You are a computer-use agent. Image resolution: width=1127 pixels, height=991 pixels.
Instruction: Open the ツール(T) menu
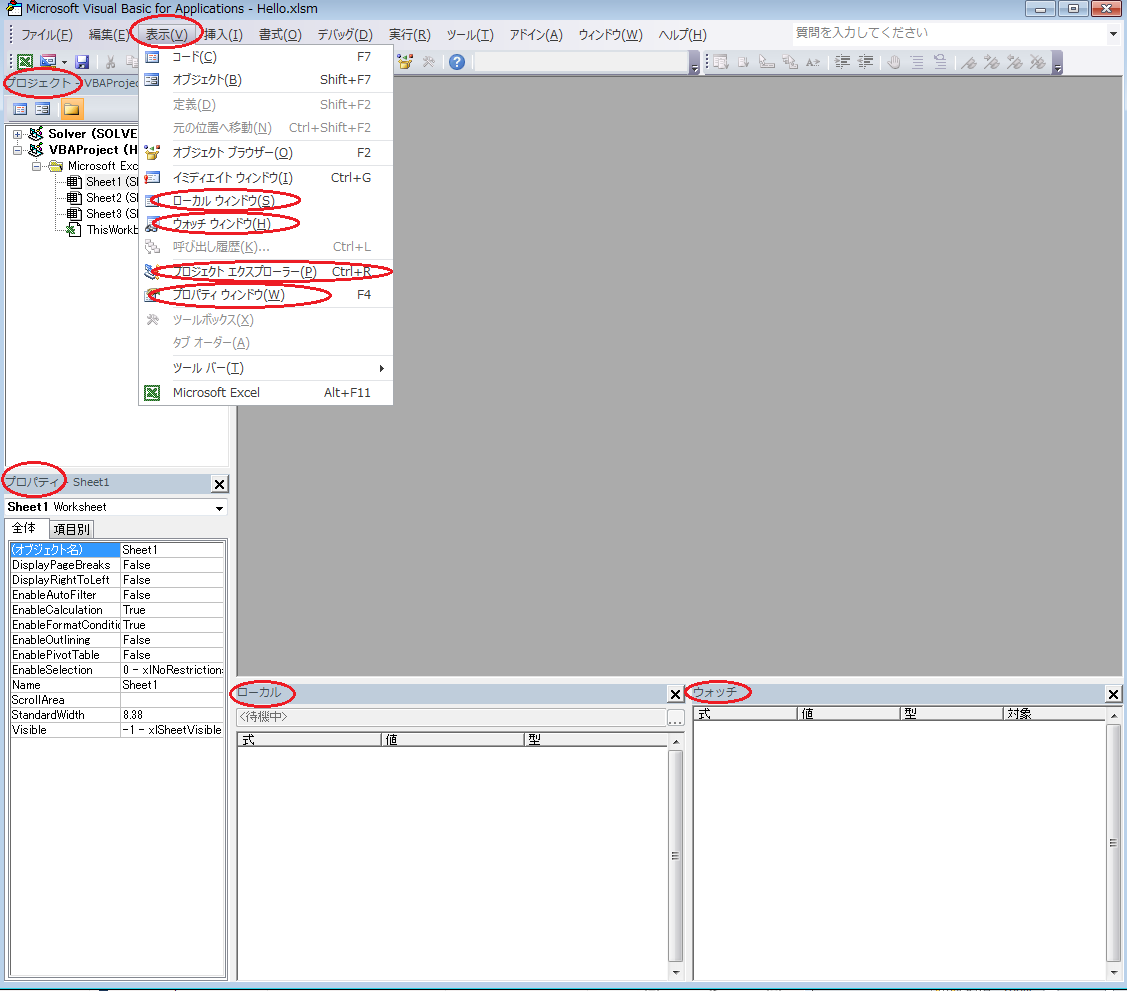(x=470, y=34)
